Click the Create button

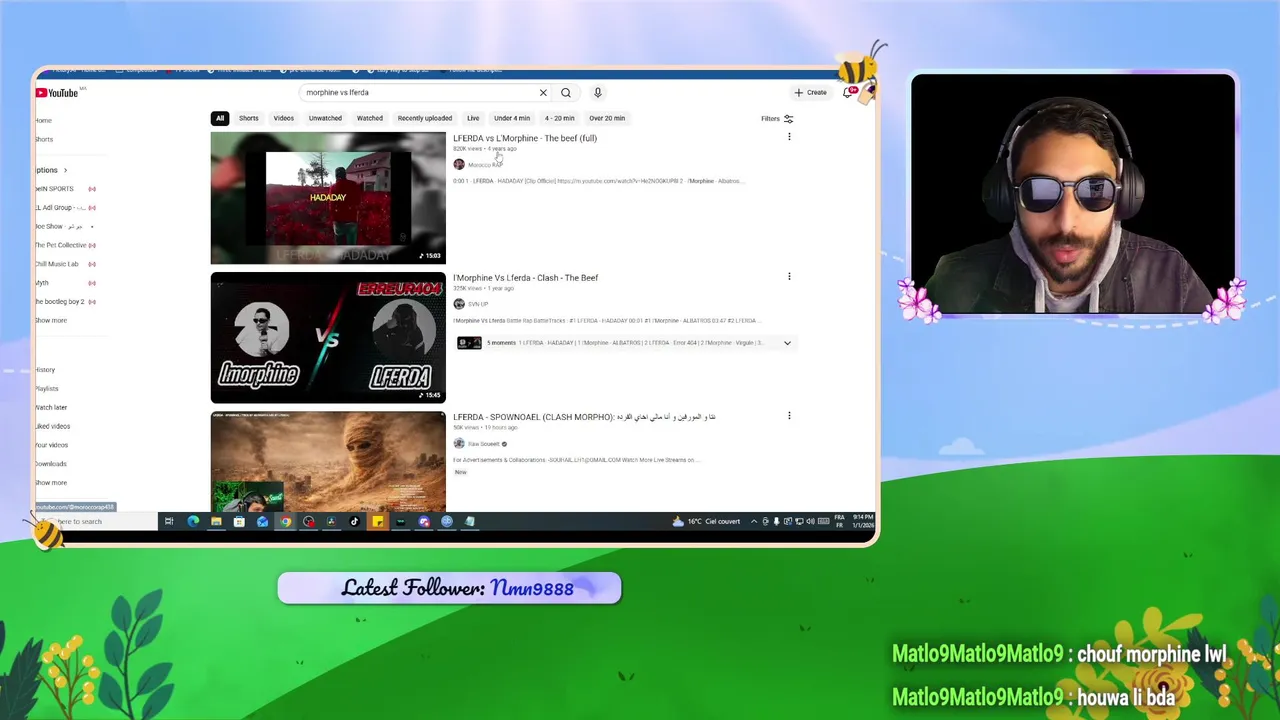pyautogui.click(x=811, y=92)
